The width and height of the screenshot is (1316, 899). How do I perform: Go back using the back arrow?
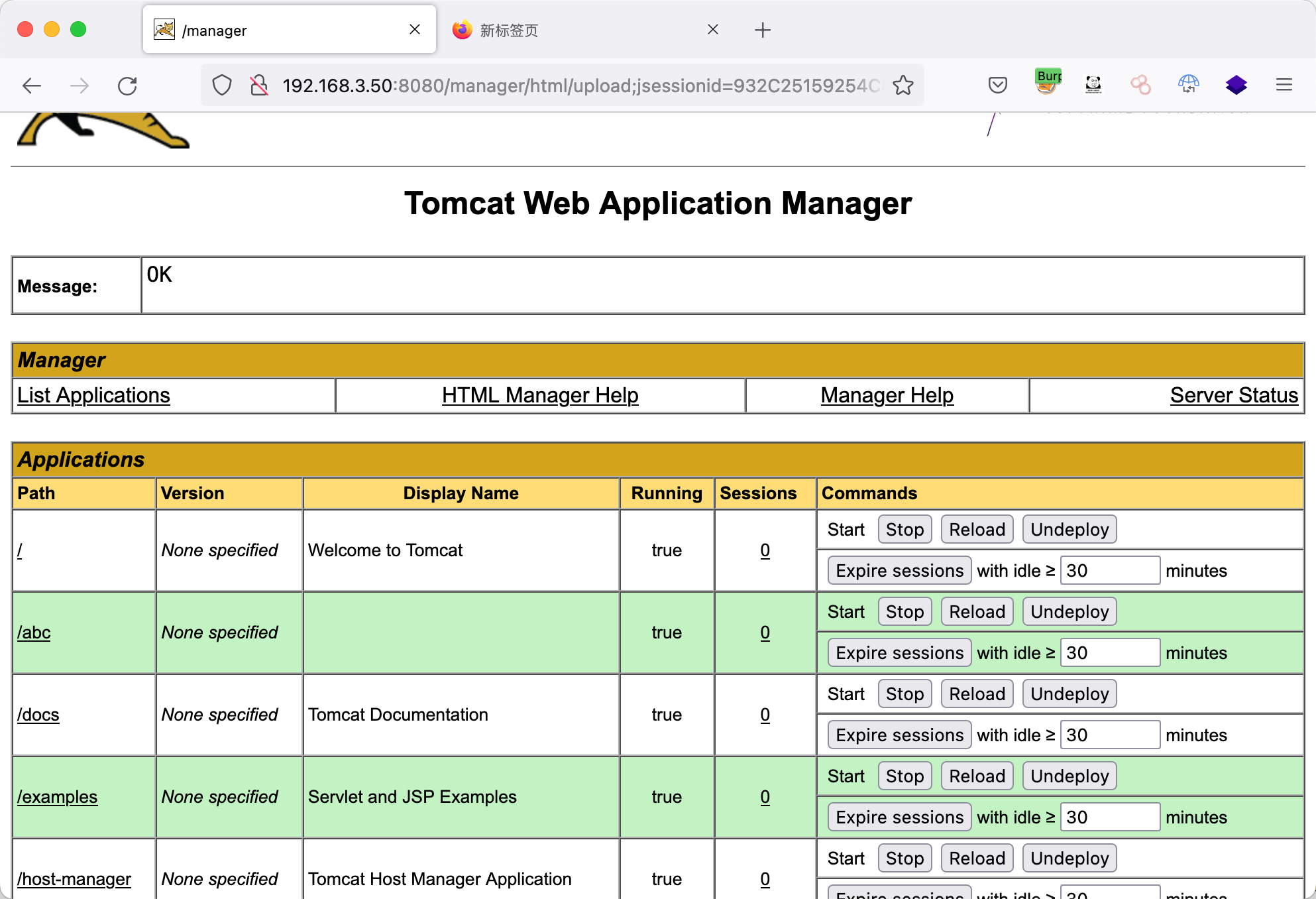click(x=32, y=86)
